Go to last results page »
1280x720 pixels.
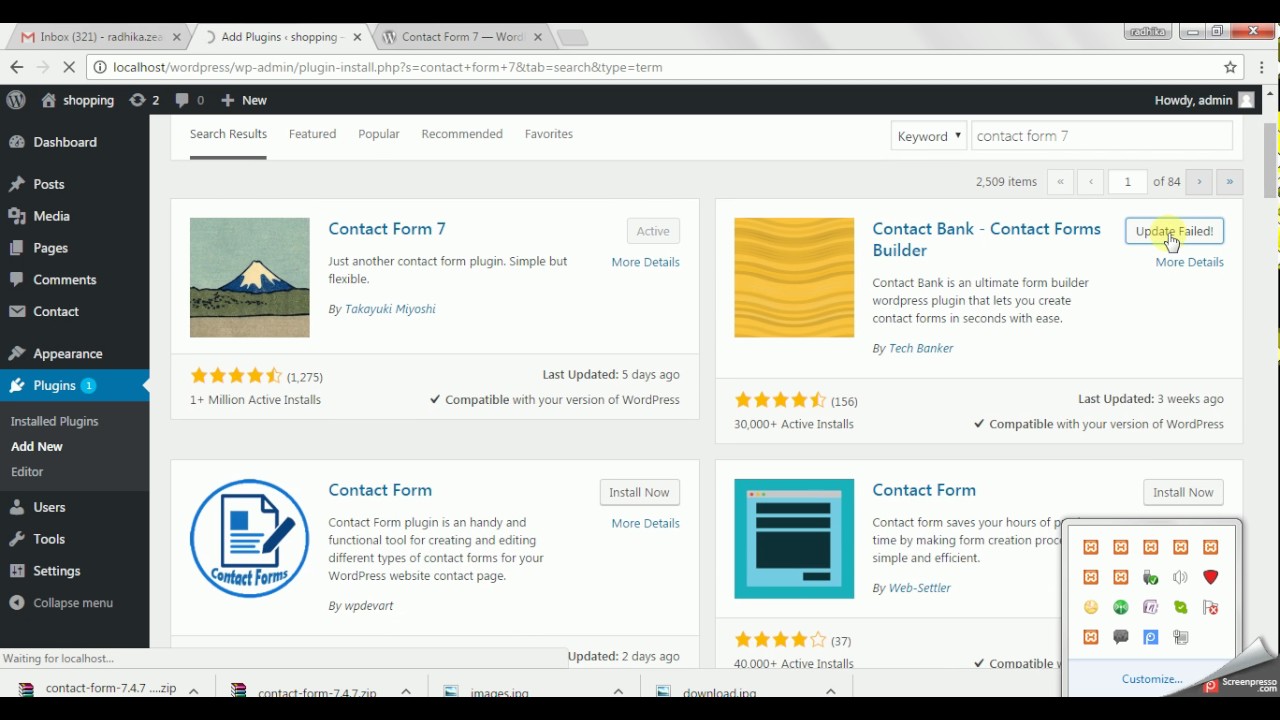tap(1230, 182)
